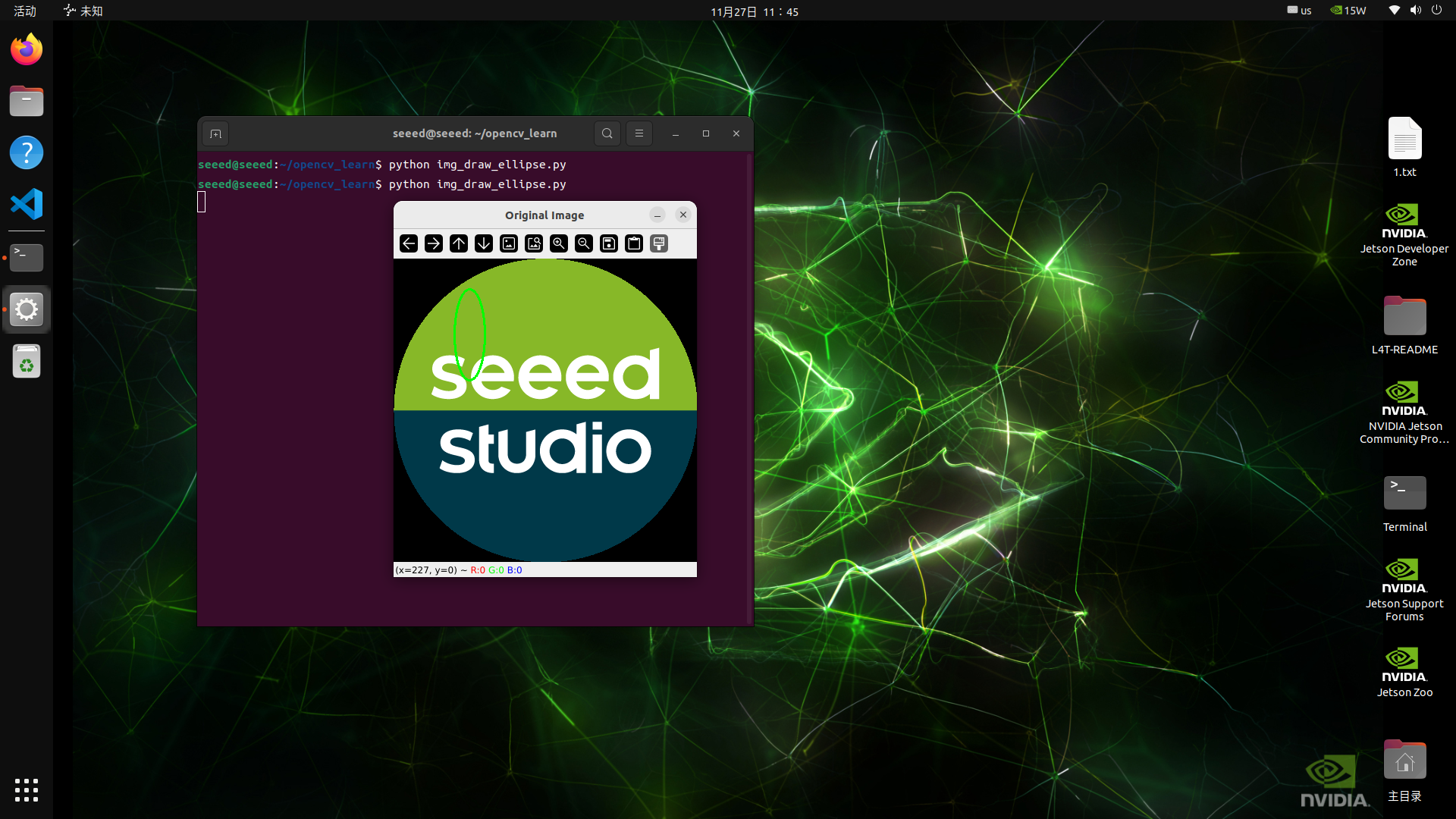Open the date and time panel
The width and height of the screenshot is (1456, 819).
755,11
